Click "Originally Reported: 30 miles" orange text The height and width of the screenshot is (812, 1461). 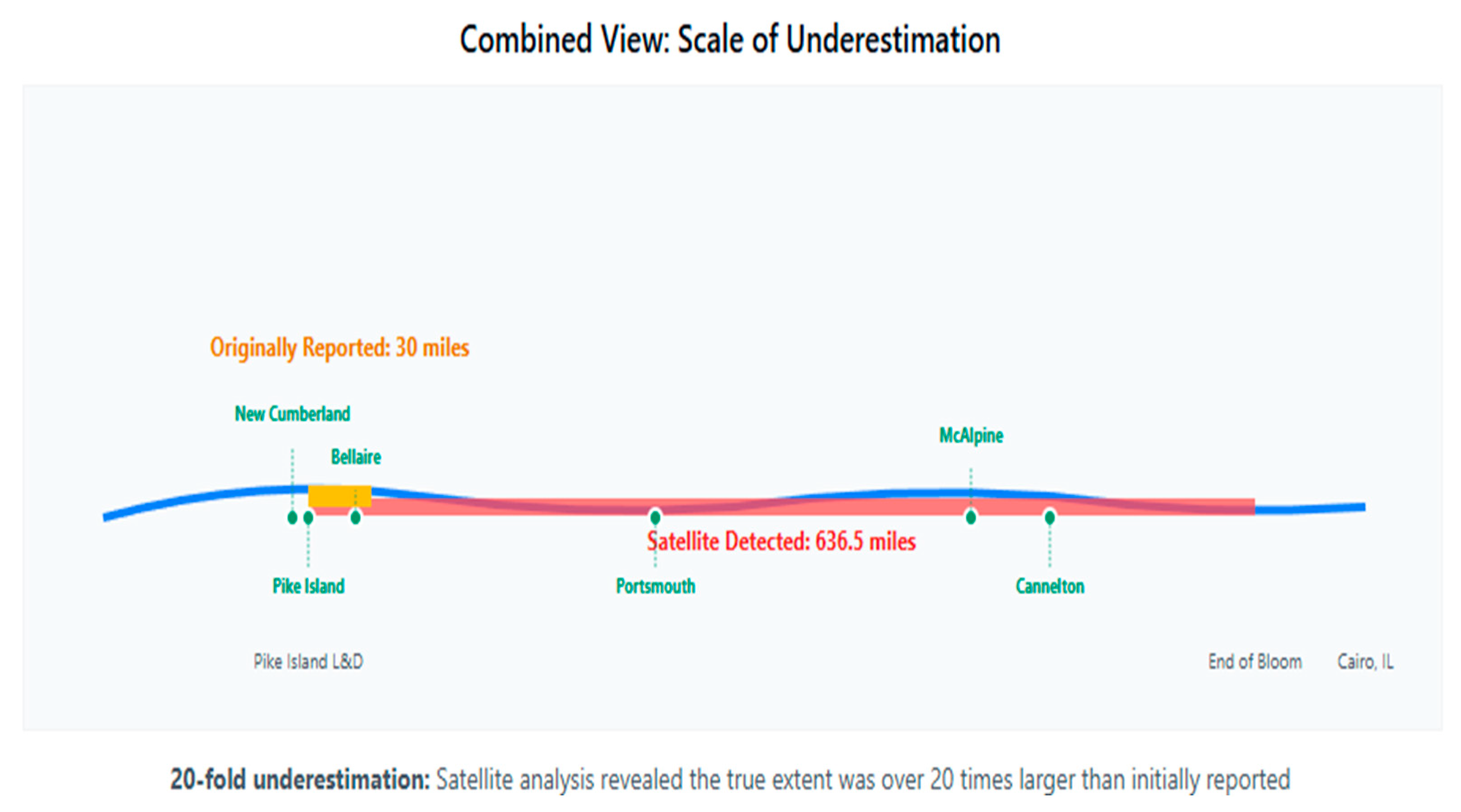(339, 348)
